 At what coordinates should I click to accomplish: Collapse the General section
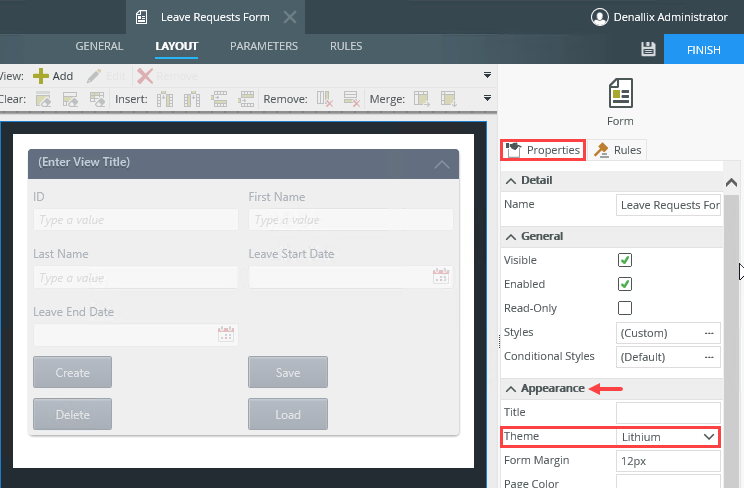pos(511,237)
